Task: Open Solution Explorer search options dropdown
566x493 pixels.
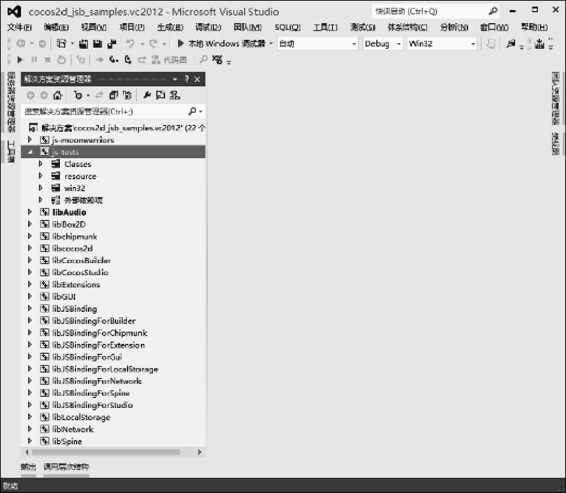Action: (201, 112)
